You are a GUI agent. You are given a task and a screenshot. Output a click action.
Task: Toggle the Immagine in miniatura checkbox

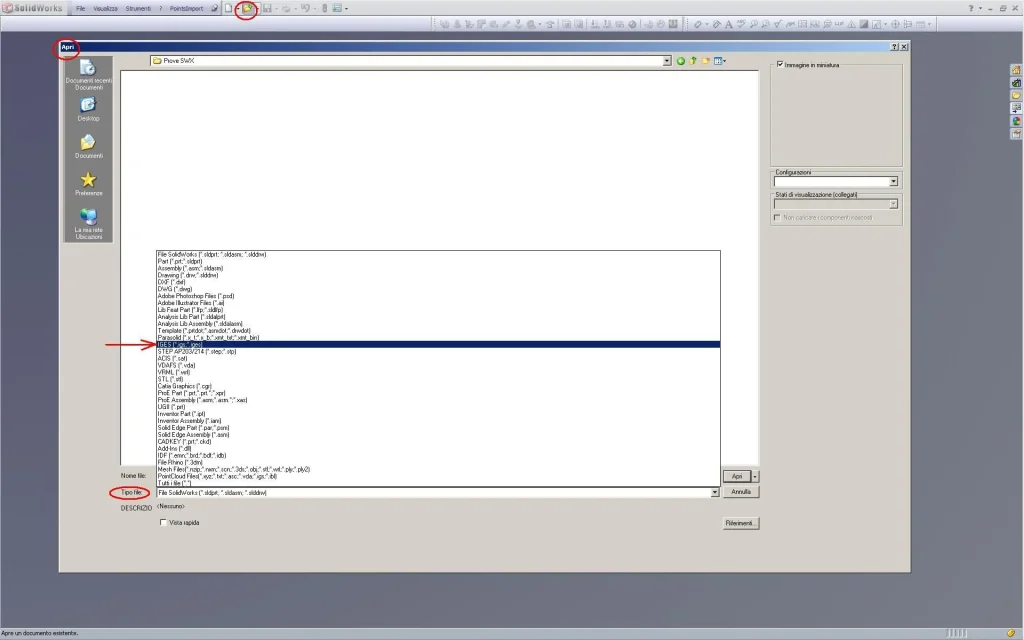point(780,65)
